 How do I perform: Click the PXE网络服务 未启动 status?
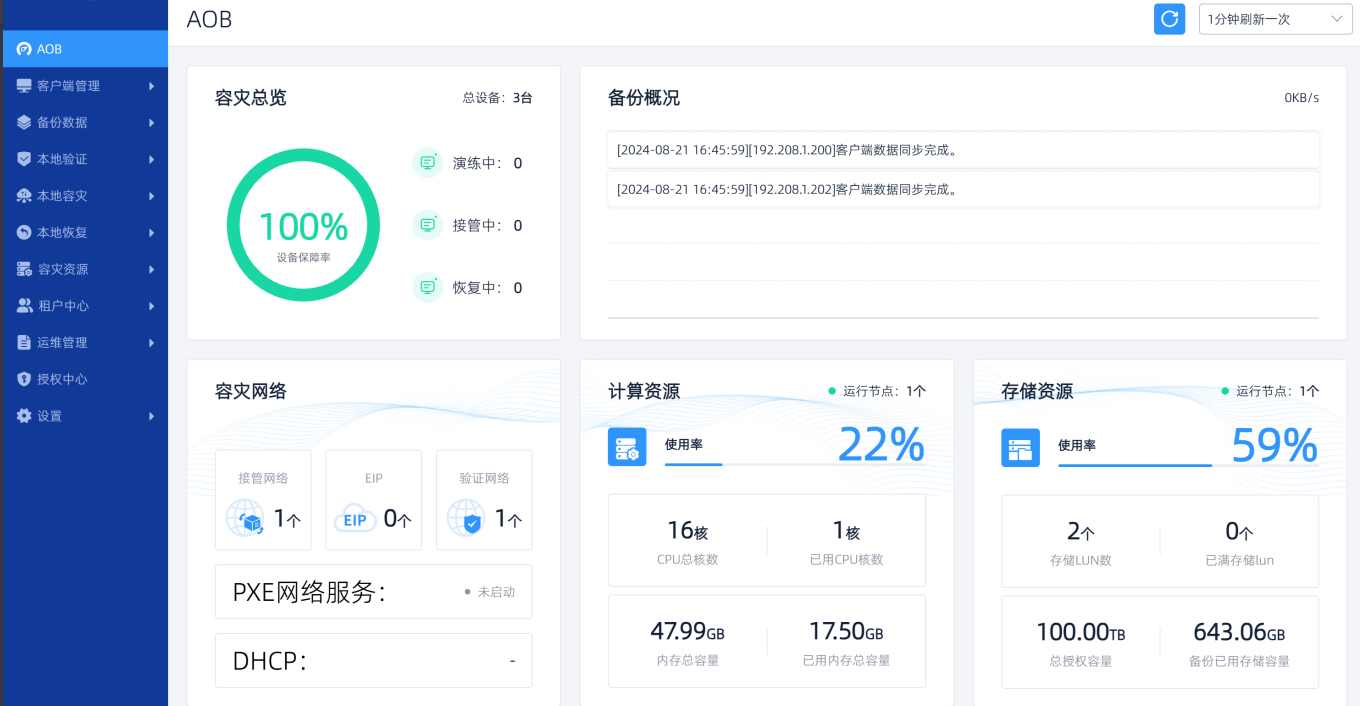pos(490,592)
